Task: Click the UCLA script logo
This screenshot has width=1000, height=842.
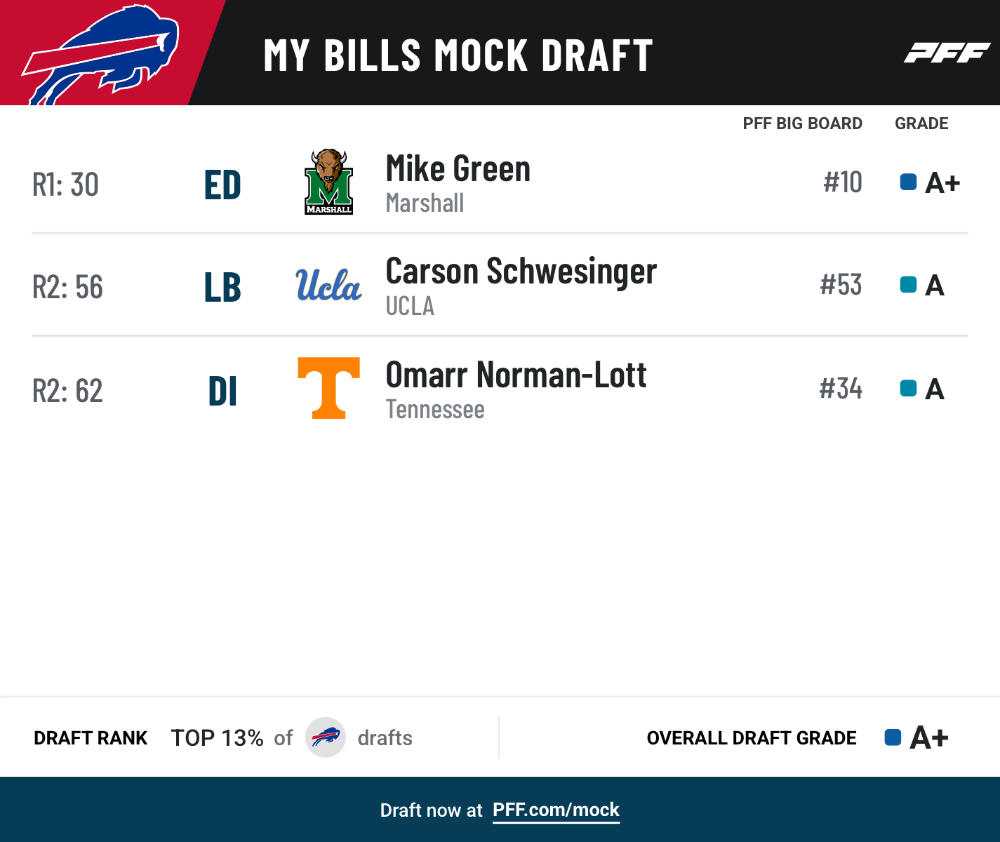Action: click(x=328, y=285)
